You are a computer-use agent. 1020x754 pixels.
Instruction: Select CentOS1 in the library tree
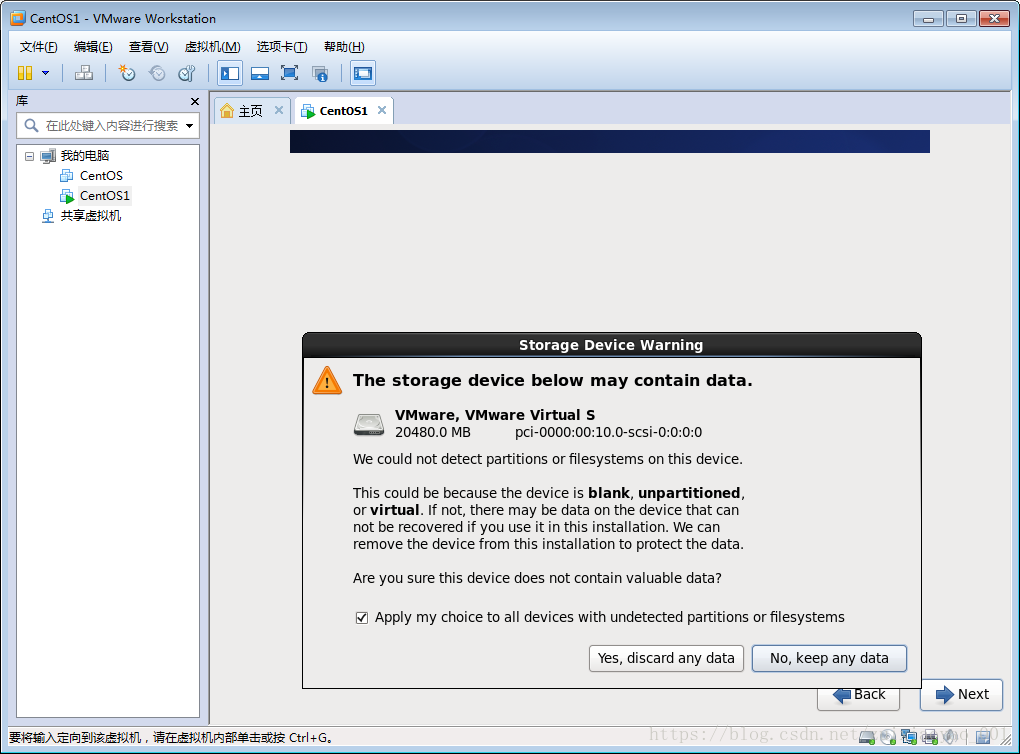[105, 196]
